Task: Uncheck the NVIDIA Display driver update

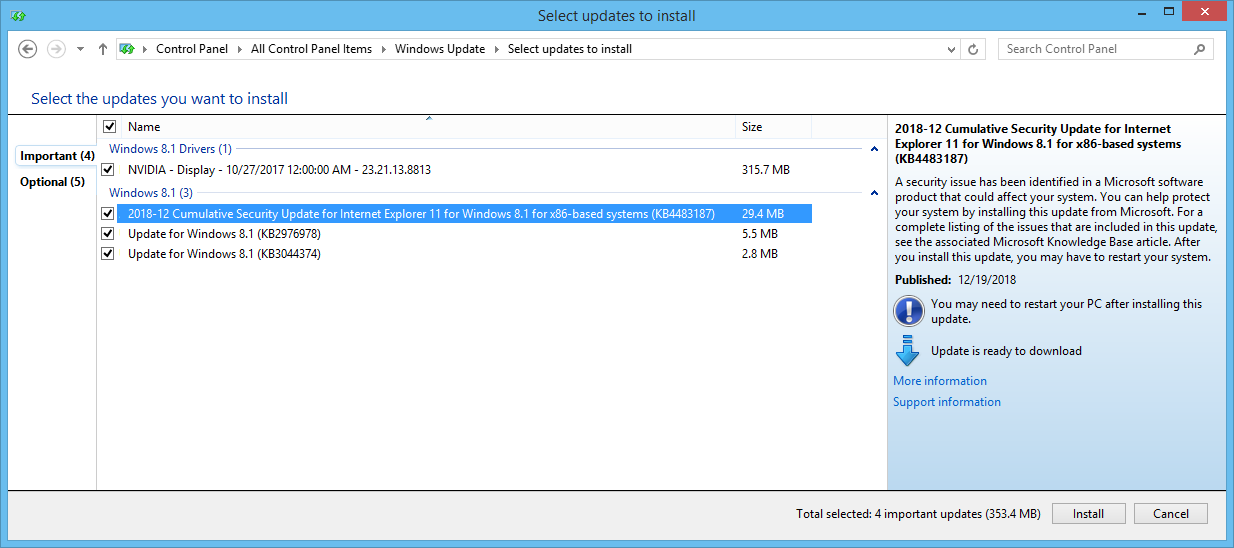Action: coord(108,170)
